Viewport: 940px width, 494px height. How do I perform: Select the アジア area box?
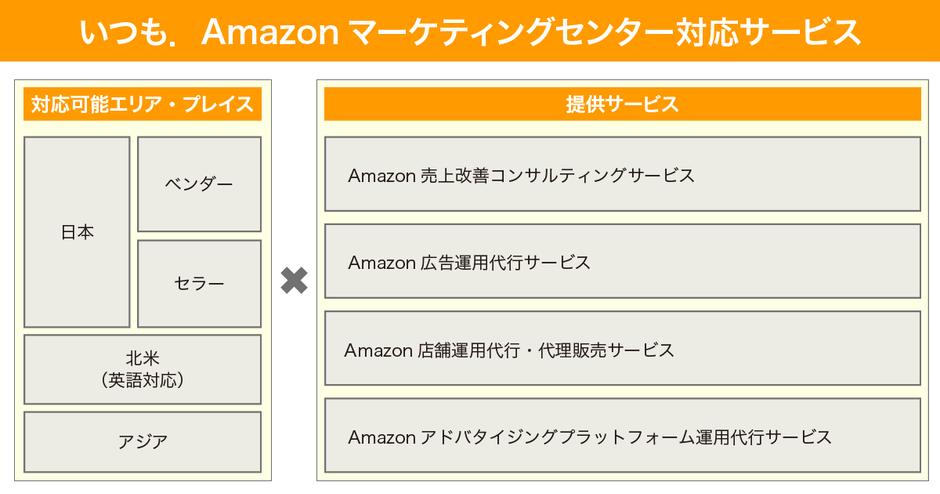[142, 441]
